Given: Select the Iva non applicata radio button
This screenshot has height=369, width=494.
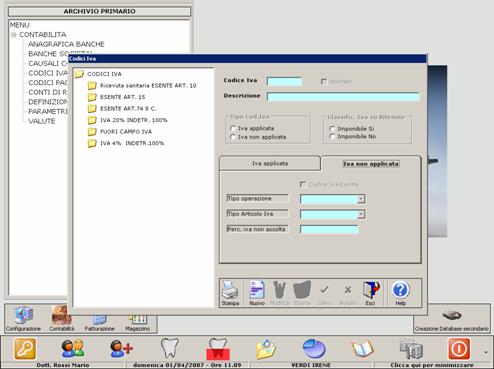Looking at the screenshot, I should point(233,137).
